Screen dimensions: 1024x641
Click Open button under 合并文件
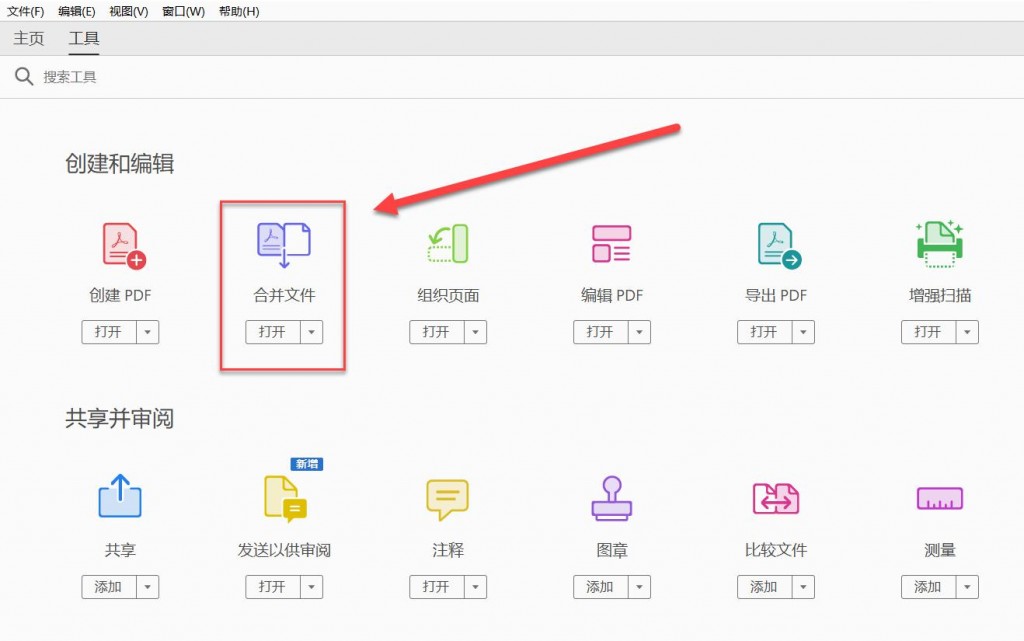click(273, 332)
